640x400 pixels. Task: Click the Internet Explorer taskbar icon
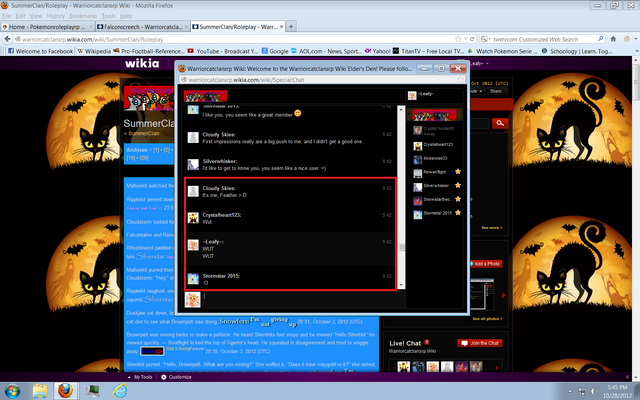pos(120,391)
